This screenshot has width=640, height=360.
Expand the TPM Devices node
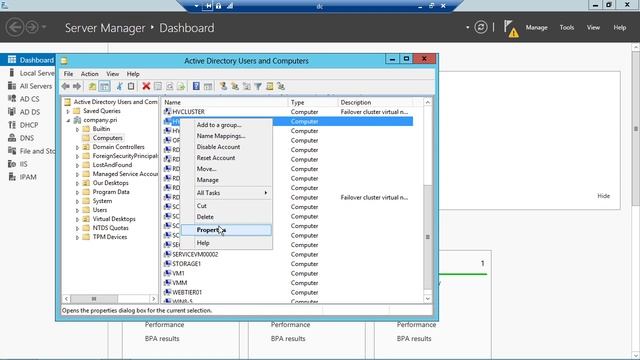(x=77, y=237)
